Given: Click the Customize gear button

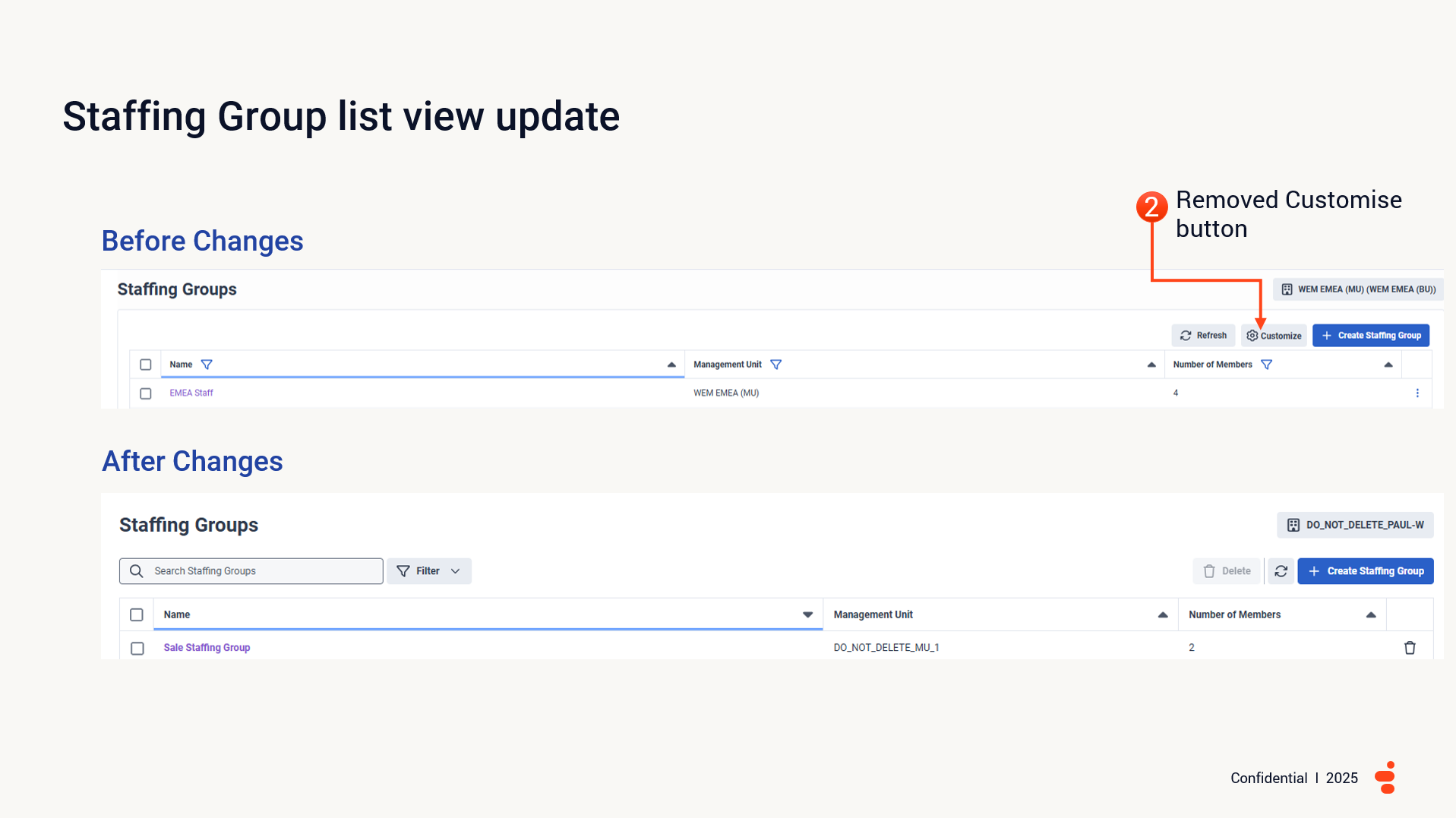Looking at the screenshot, I should pos(1274,336).
